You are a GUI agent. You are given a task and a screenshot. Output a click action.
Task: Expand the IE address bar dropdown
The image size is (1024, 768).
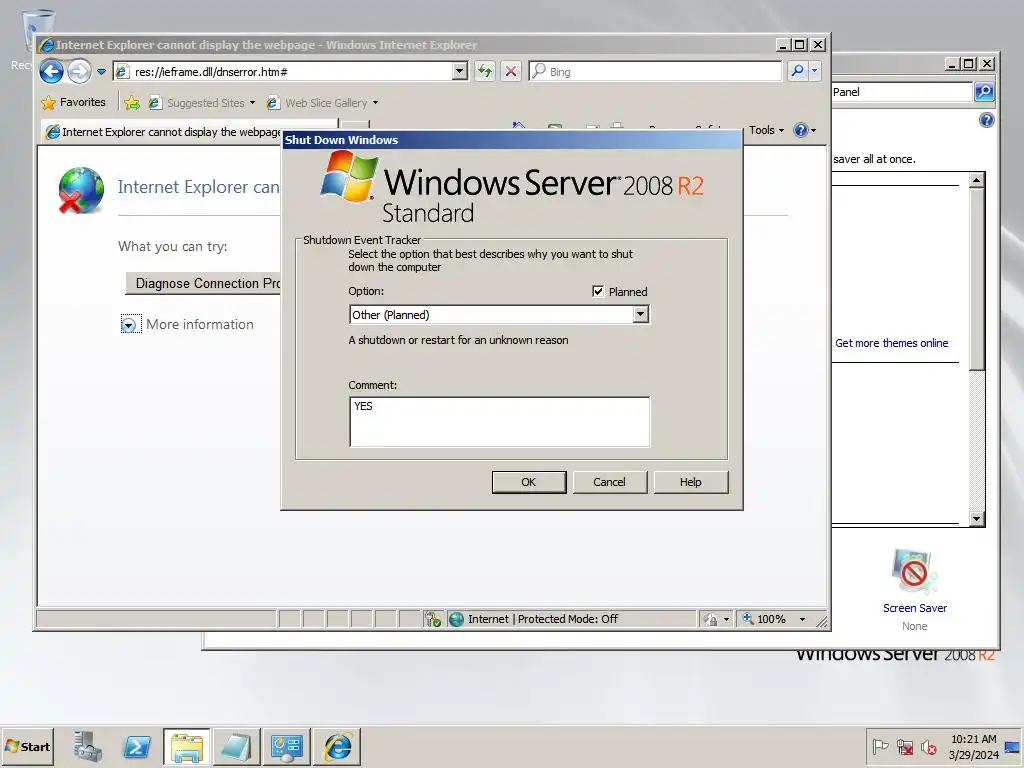pos(460,71)
